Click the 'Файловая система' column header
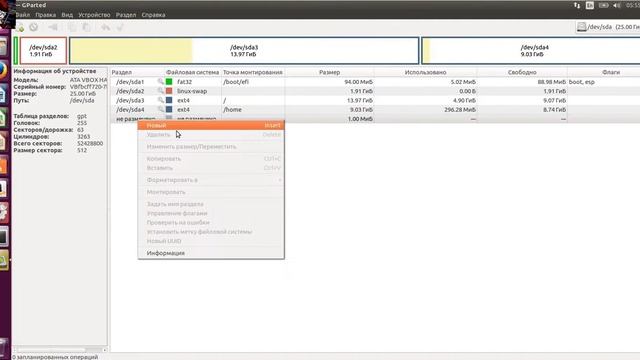Image resolution: width=640 pixels, height=360 pixels. (193, 72)
